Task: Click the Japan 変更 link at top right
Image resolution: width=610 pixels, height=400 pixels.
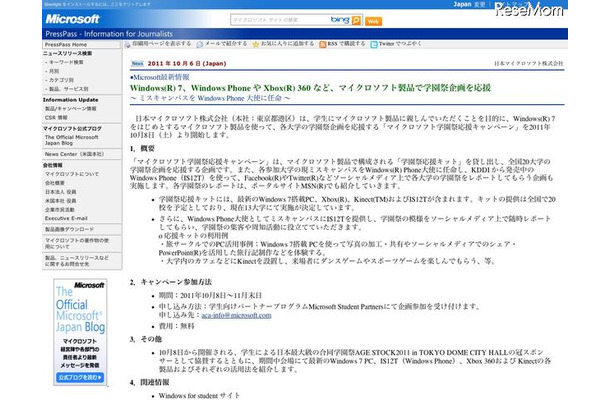Action: tap(469, 4)
